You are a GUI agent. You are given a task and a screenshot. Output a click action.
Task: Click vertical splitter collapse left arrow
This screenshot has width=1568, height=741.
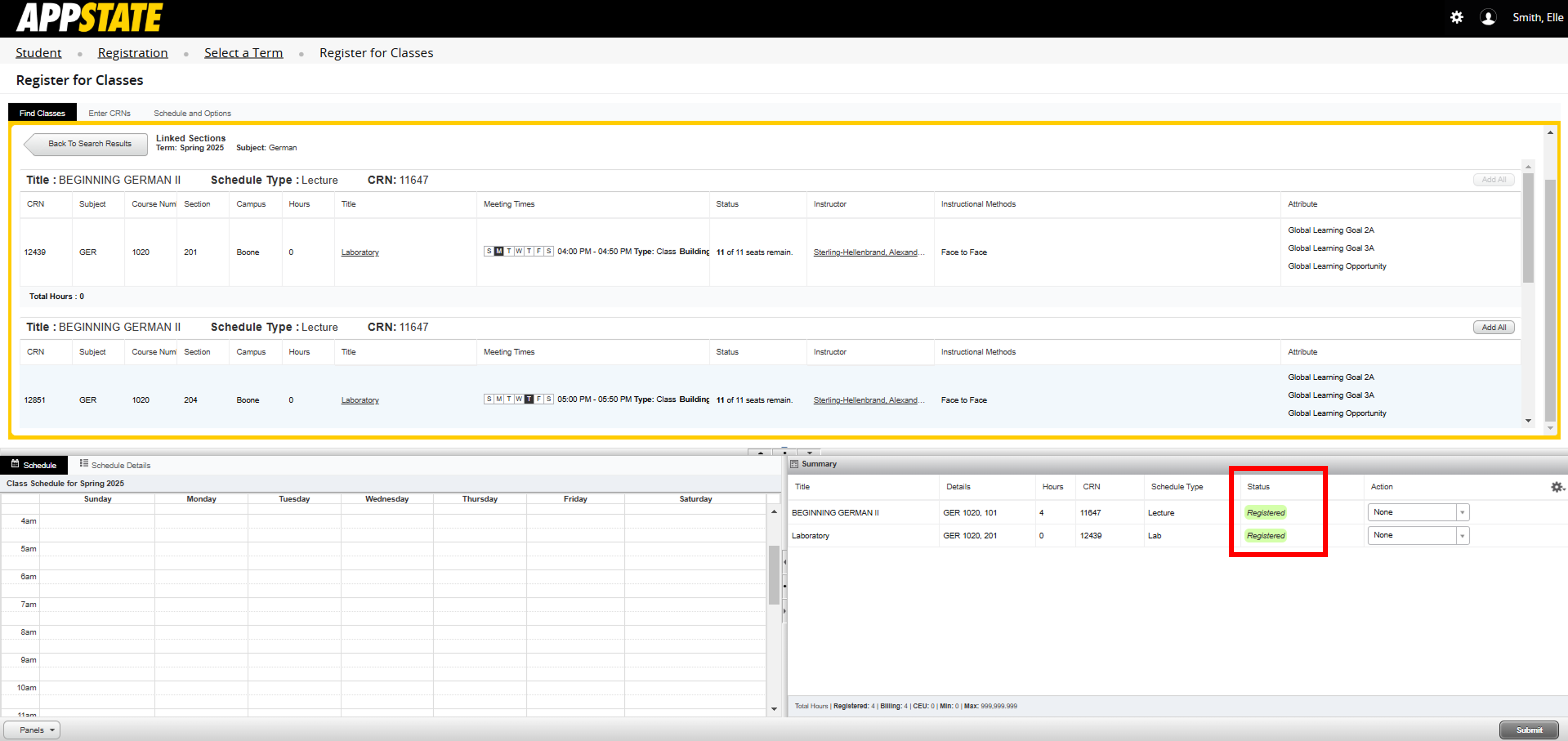[x=785, y=562]
